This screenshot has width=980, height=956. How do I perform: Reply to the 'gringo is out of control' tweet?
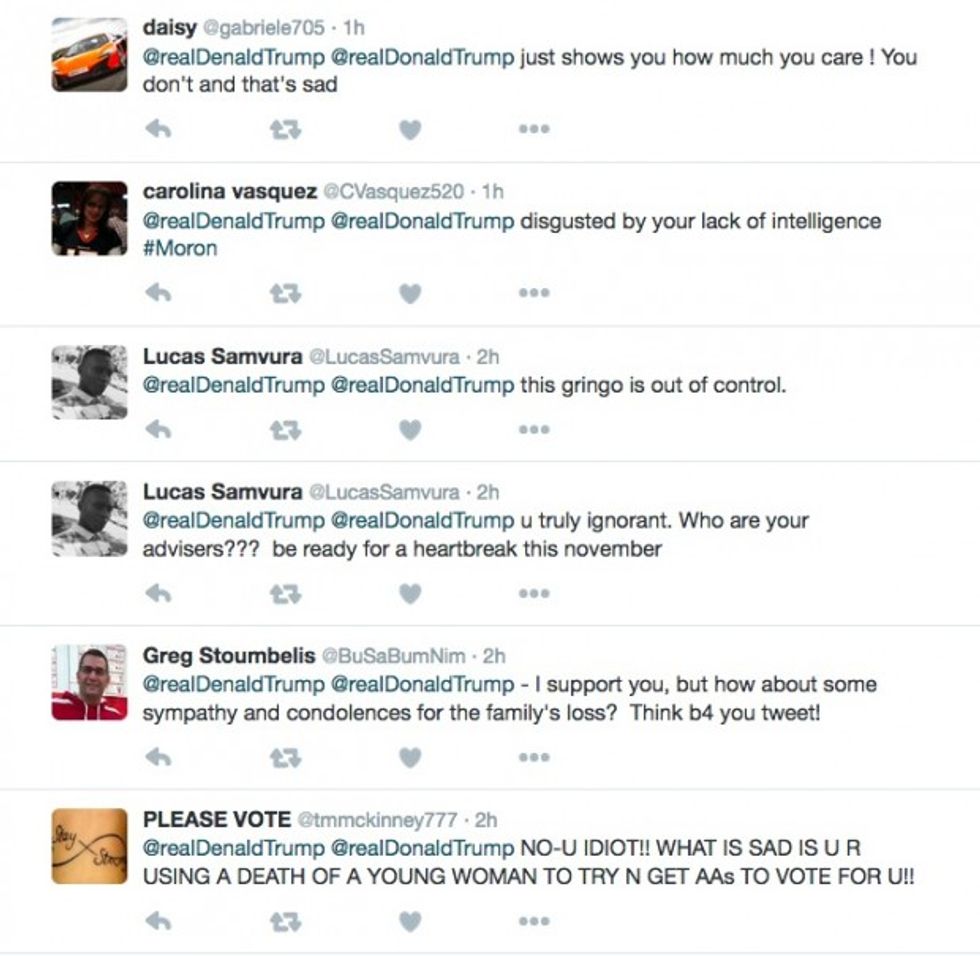[158, 429]
